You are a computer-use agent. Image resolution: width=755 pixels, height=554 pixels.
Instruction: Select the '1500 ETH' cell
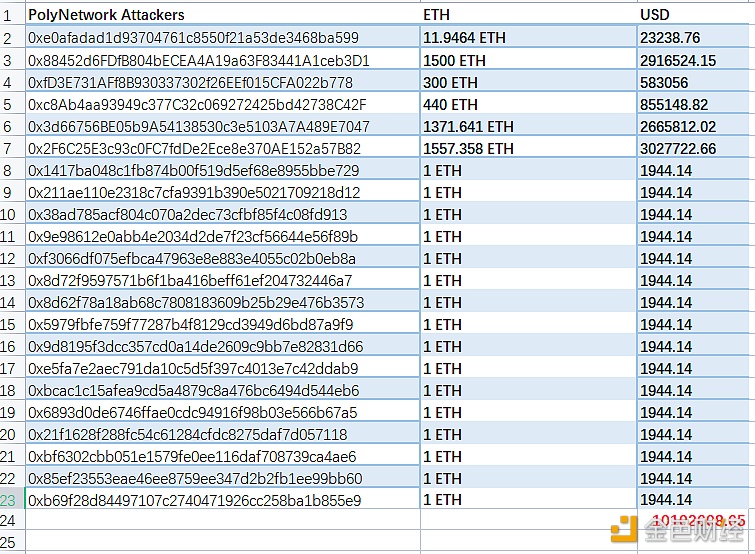[x=529, y=60]
